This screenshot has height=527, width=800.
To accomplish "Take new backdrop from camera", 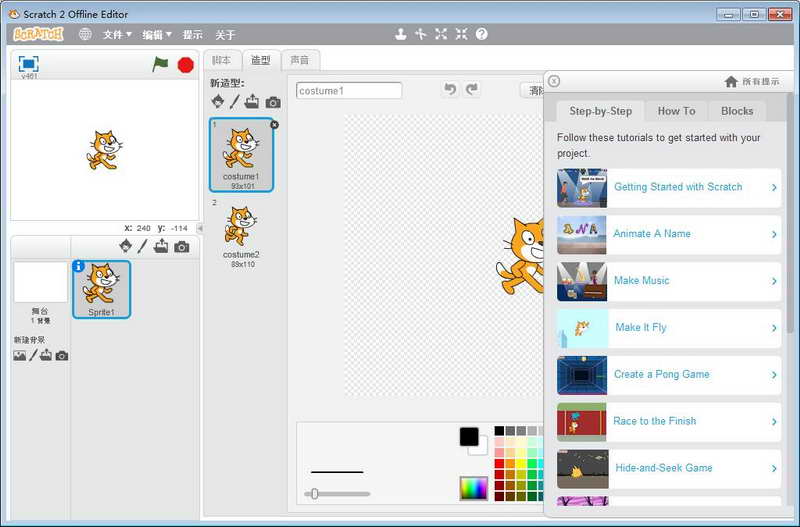I will (62, 356).
